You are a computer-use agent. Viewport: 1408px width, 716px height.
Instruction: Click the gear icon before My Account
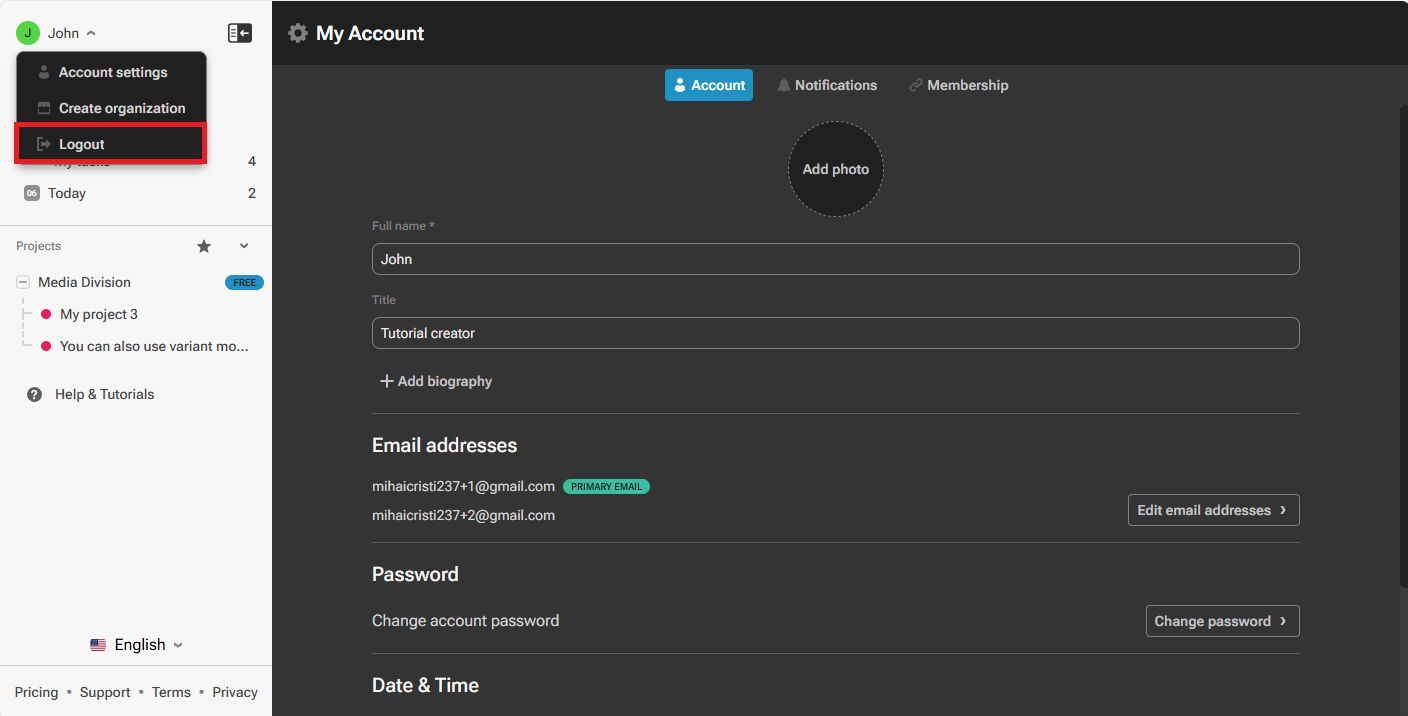click(297, 32)
